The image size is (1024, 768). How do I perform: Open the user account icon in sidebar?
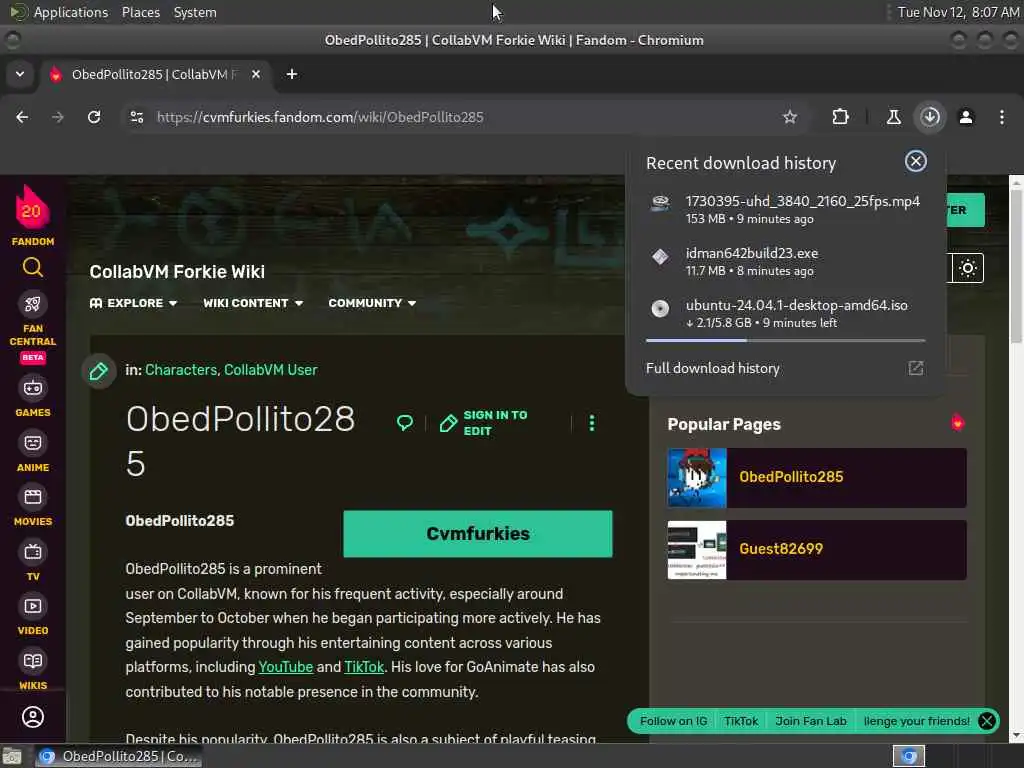(x=33, y=717)
